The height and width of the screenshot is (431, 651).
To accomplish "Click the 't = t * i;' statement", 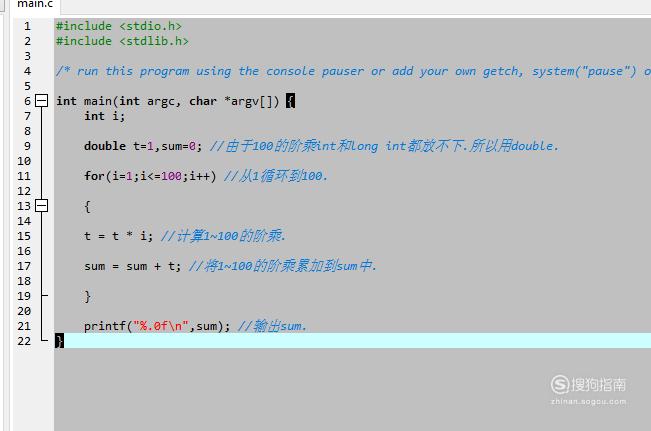I will click(x=118, y=236).
